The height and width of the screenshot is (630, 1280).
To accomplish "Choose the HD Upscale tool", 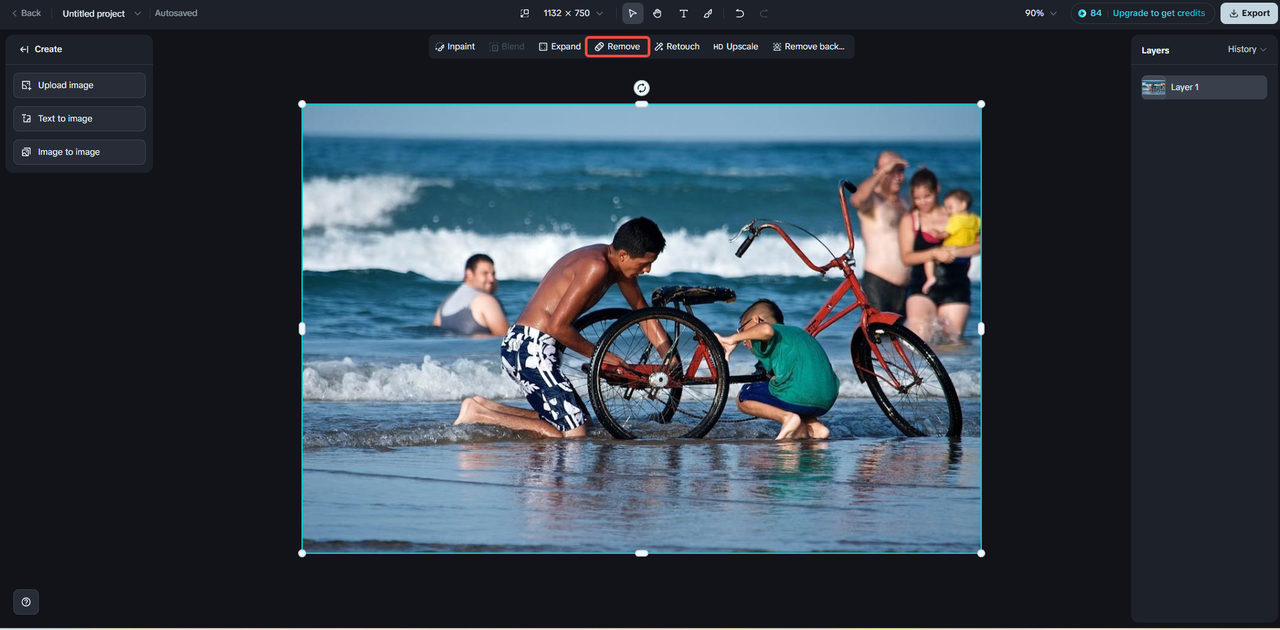I will [735, 47].
